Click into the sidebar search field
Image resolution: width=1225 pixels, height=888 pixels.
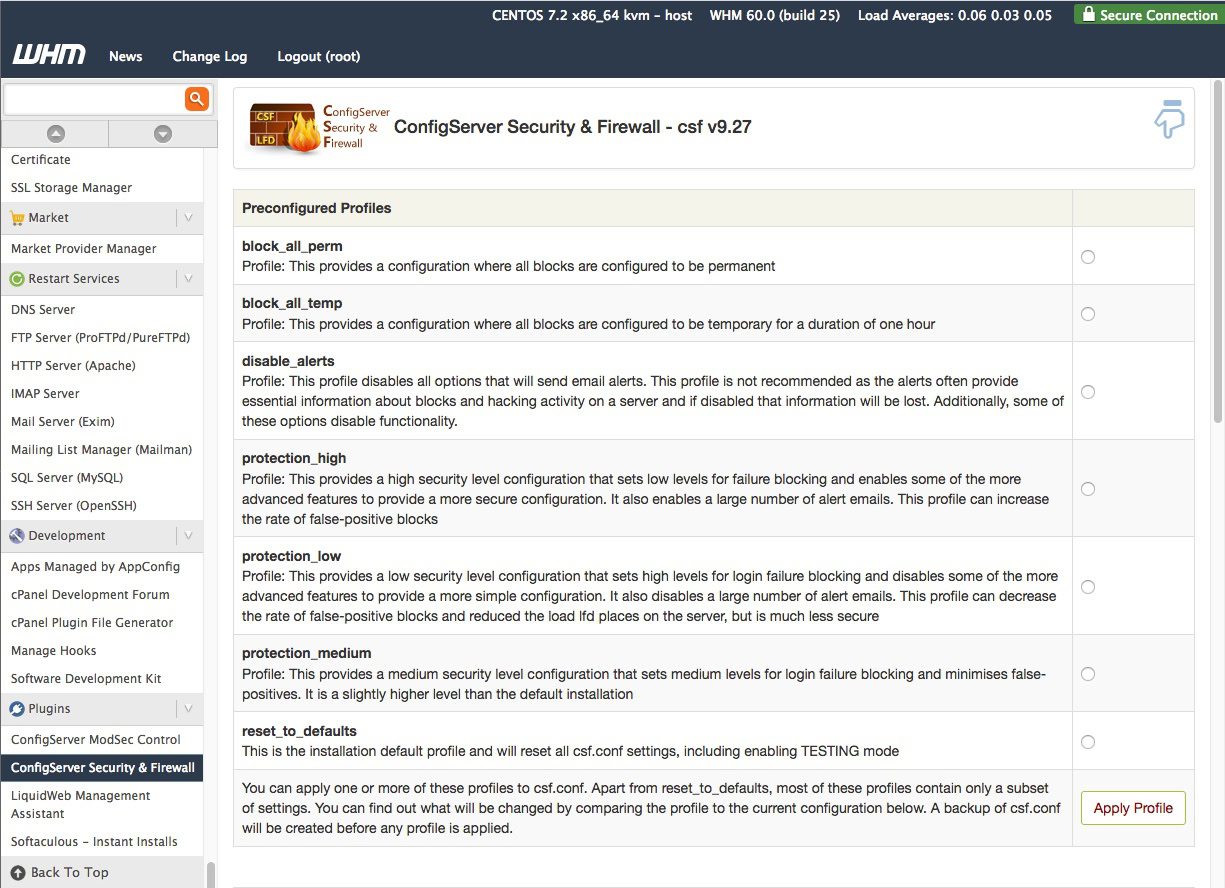[x=94, y=99]
